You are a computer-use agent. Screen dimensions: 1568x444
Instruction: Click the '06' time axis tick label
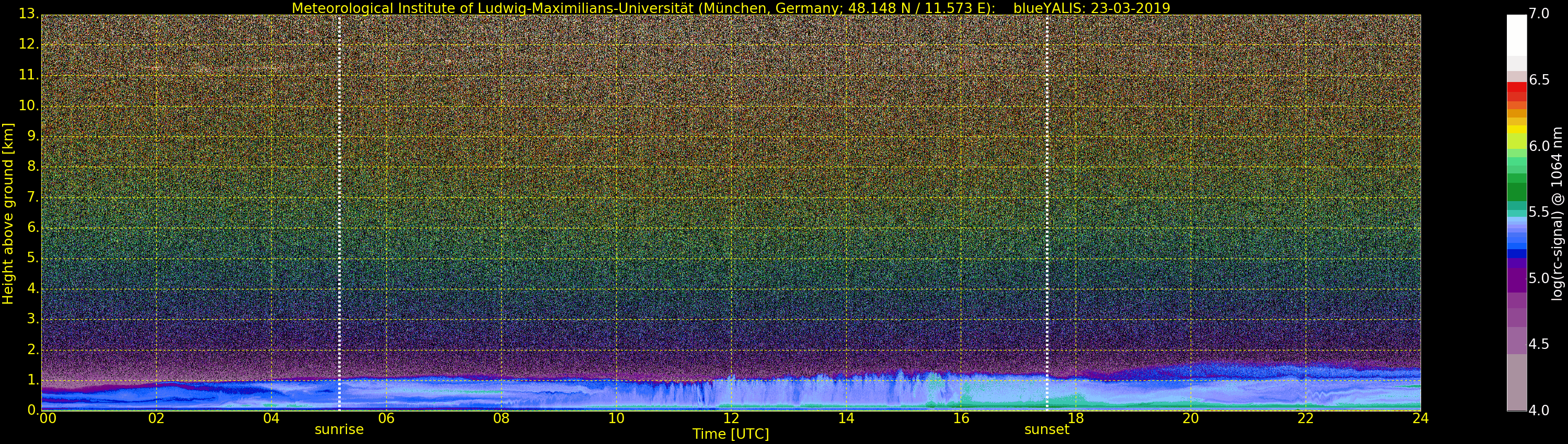point(387,418)
